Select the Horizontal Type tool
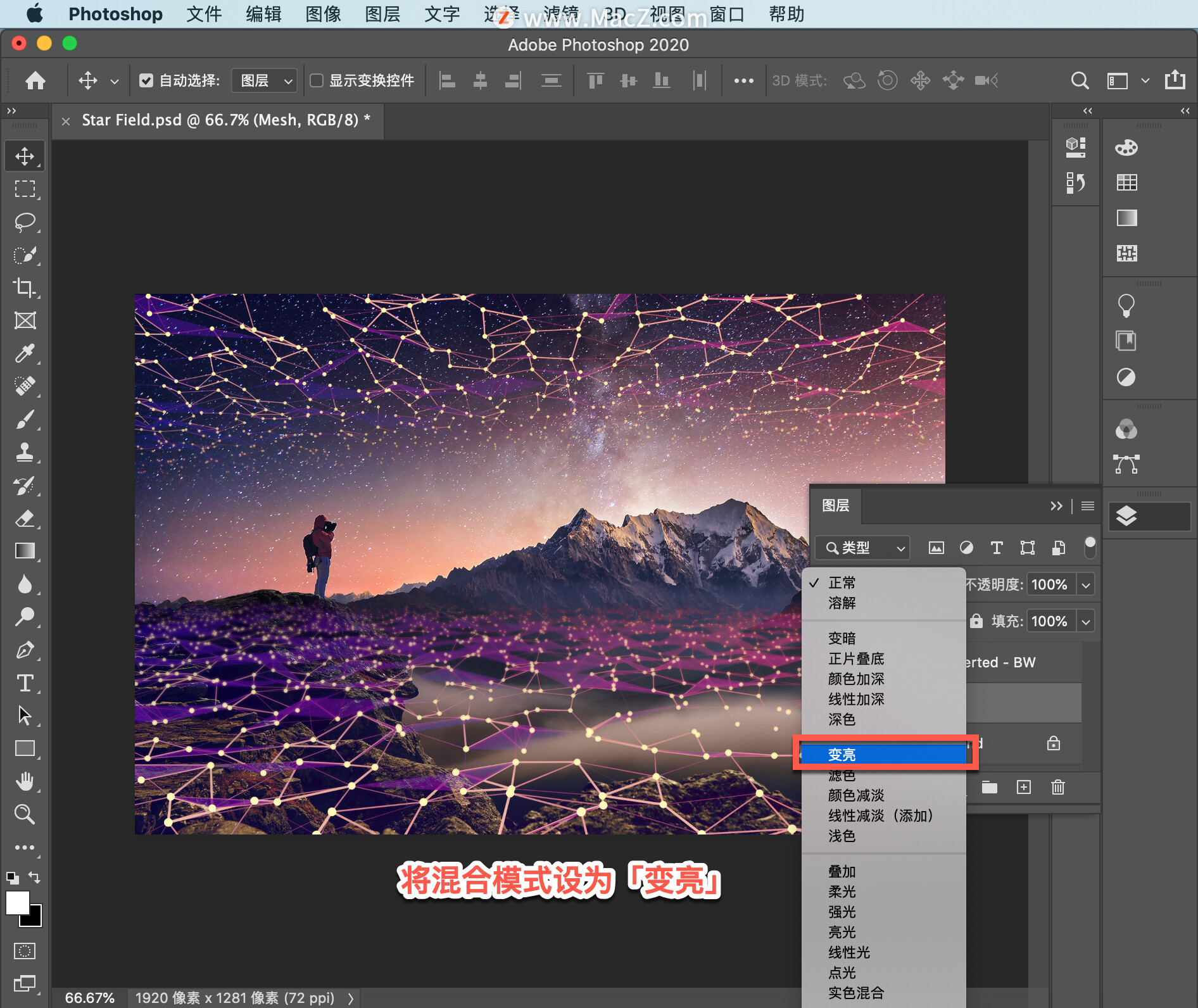The width and height of the screenshot is (1198, 1008). 25,683
